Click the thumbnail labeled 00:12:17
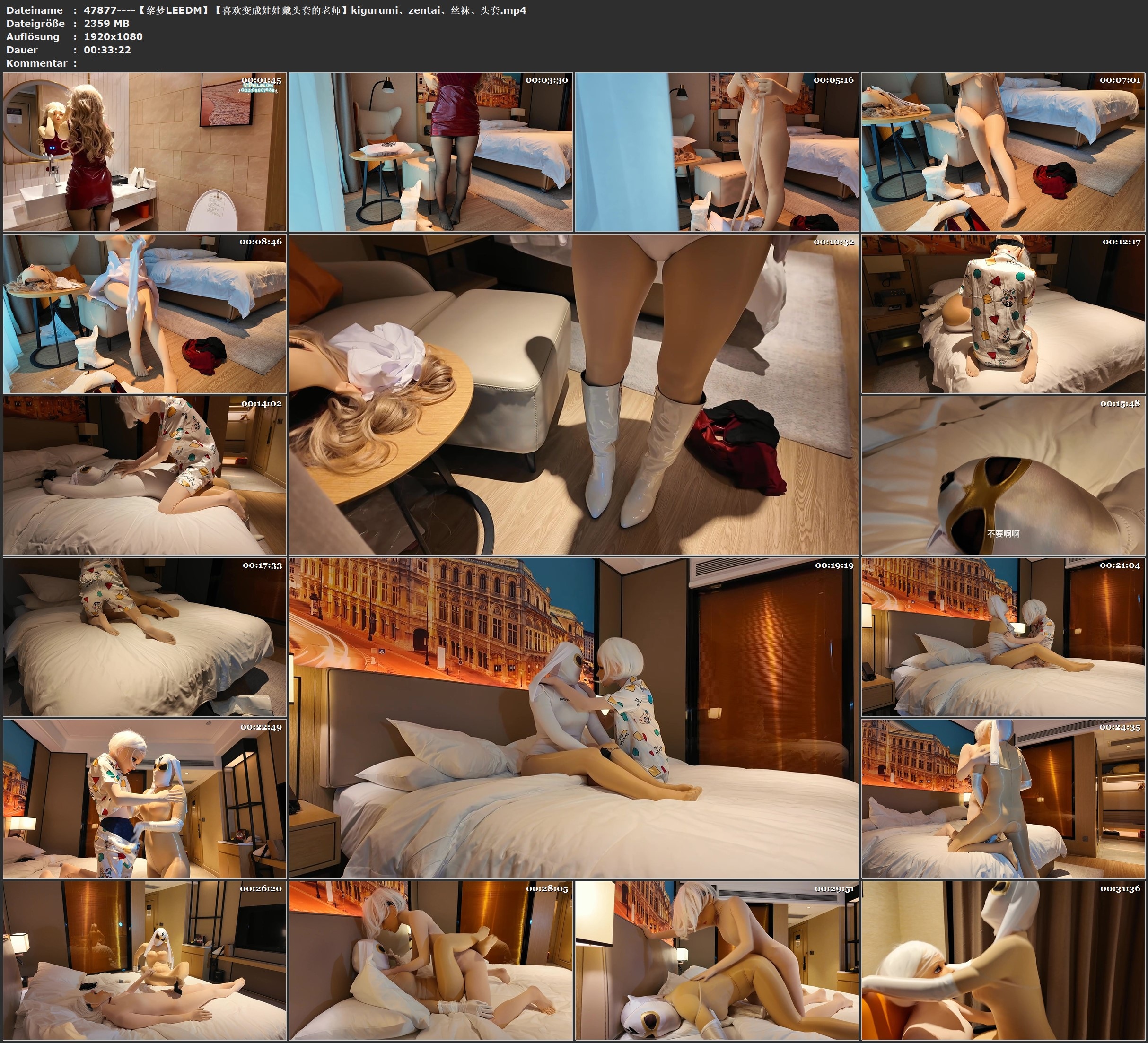 pos(1003,313)
